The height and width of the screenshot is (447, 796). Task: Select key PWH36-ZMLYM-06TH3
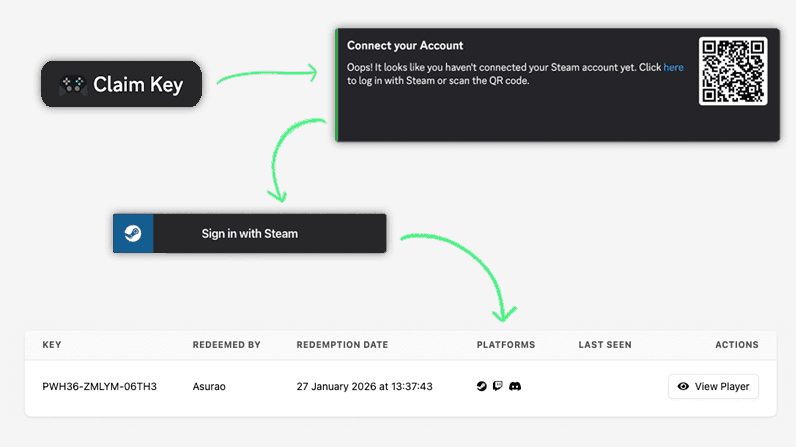(99, 386)
